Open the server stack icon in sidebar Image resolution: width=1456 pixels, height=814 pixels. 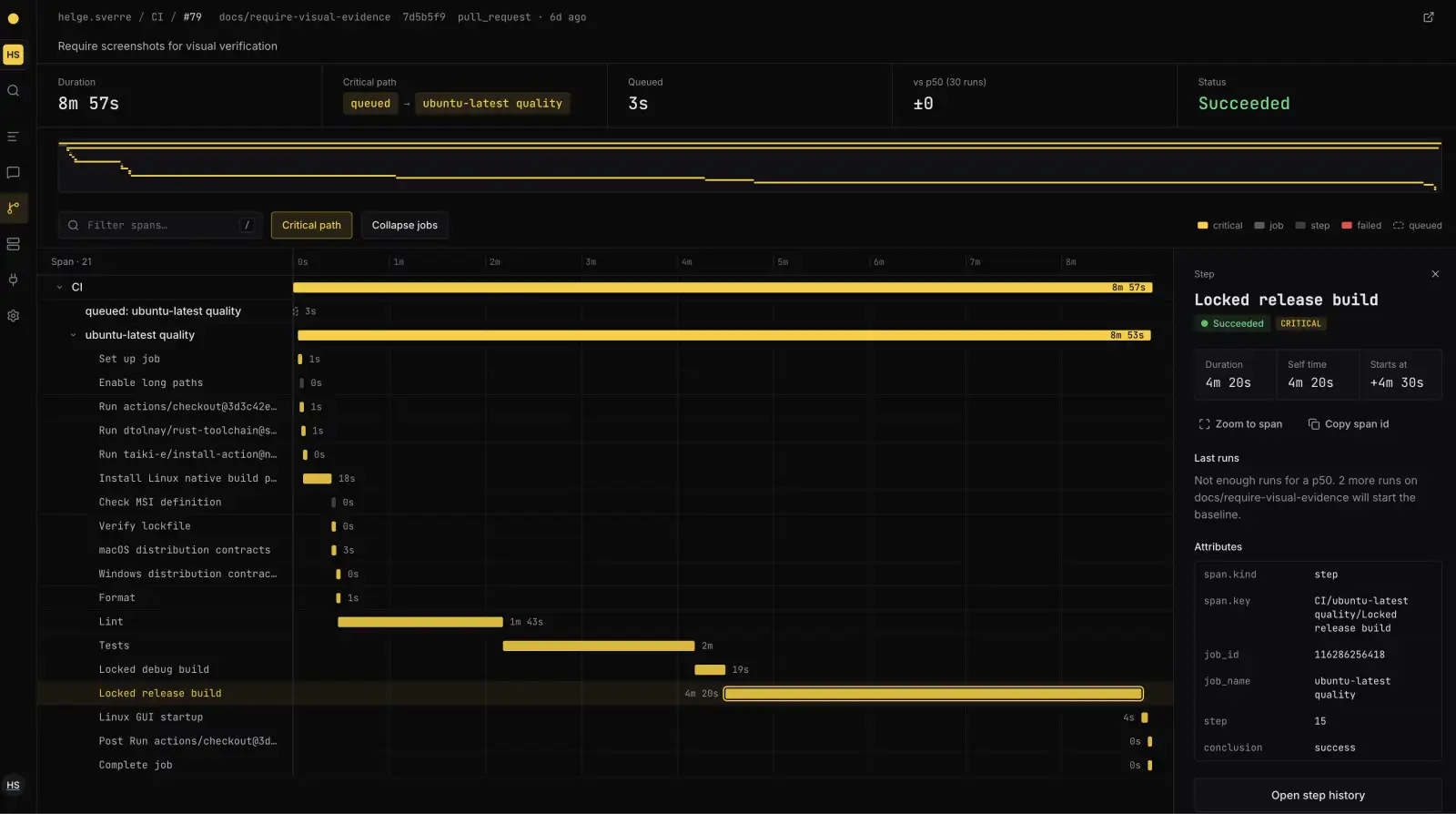click(x=13, y=244)
